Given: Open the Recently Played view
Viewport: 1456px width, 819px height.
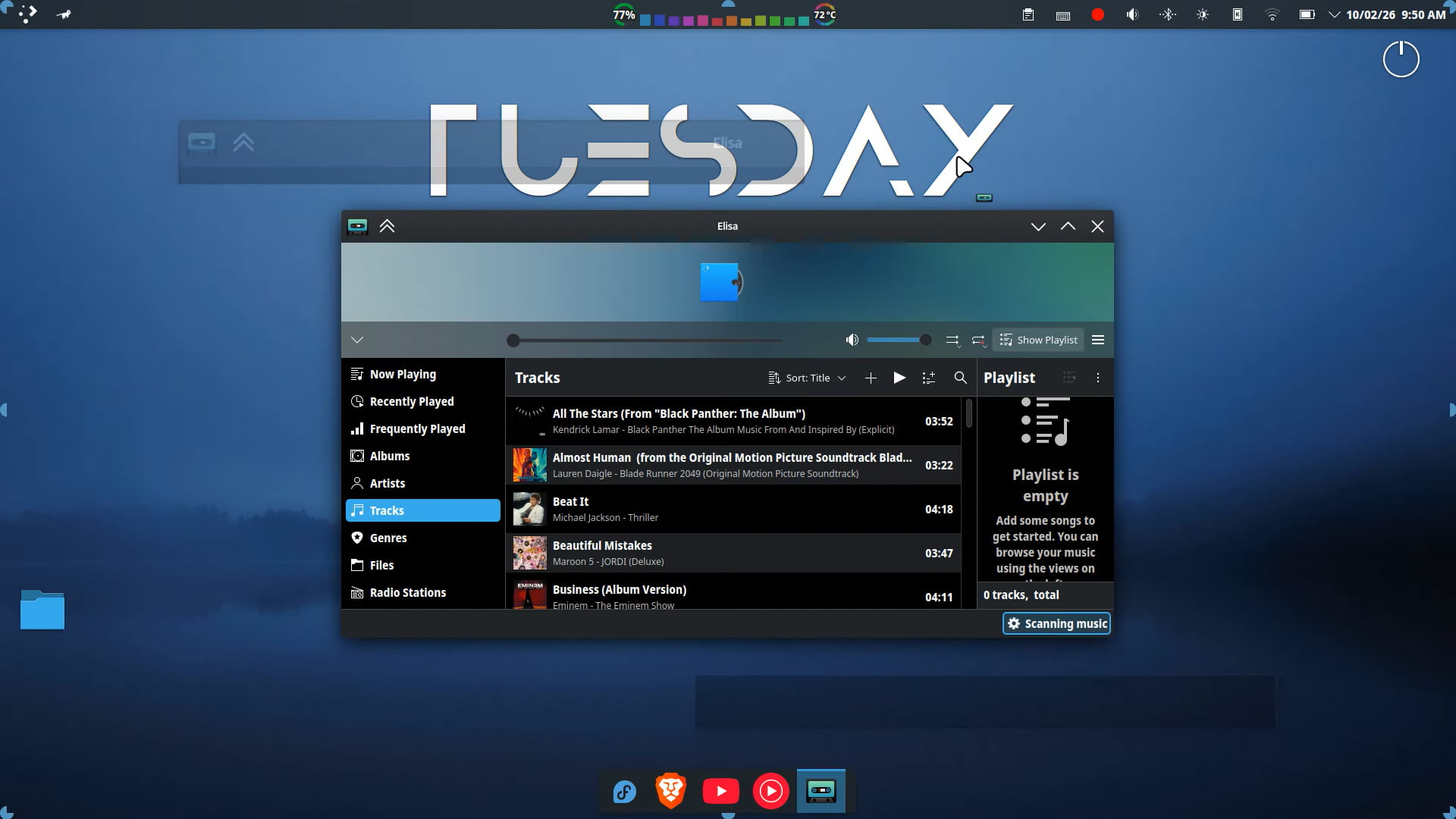Looking at the screenshot, I should coord(411,401).
